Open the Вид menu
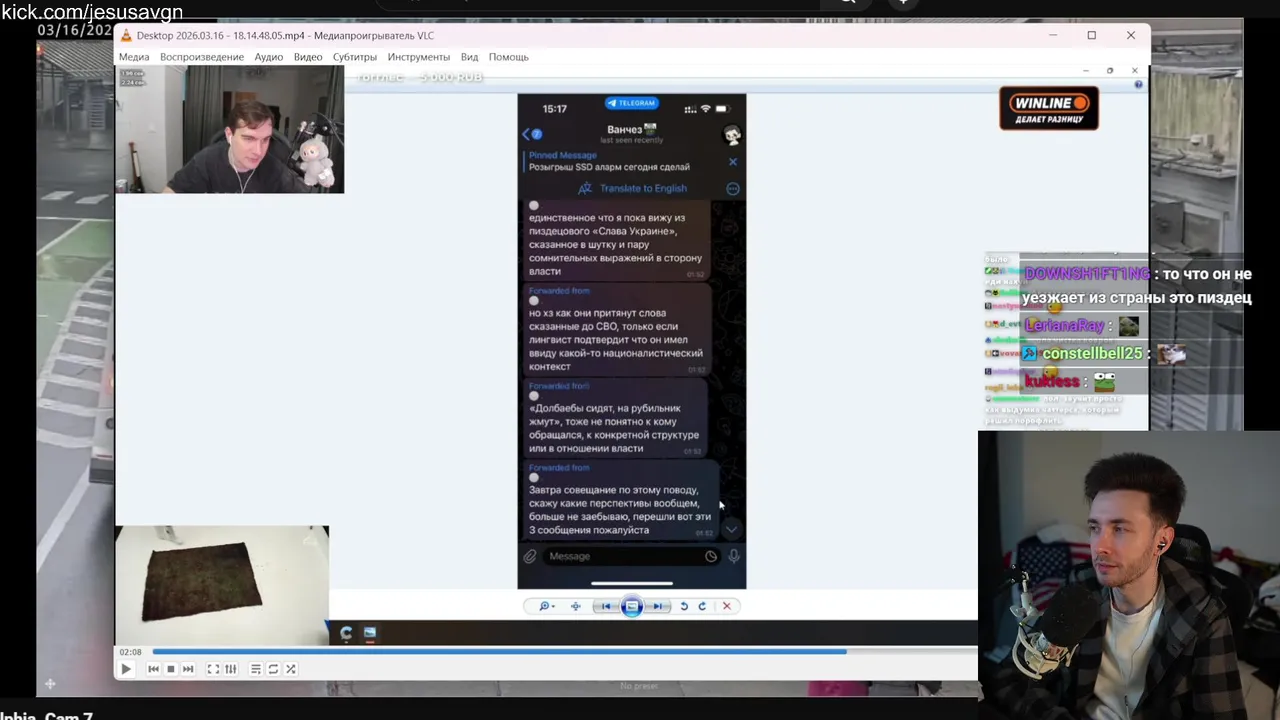The height and width of the screenshot is (720, 1280). tap(469, 57)
